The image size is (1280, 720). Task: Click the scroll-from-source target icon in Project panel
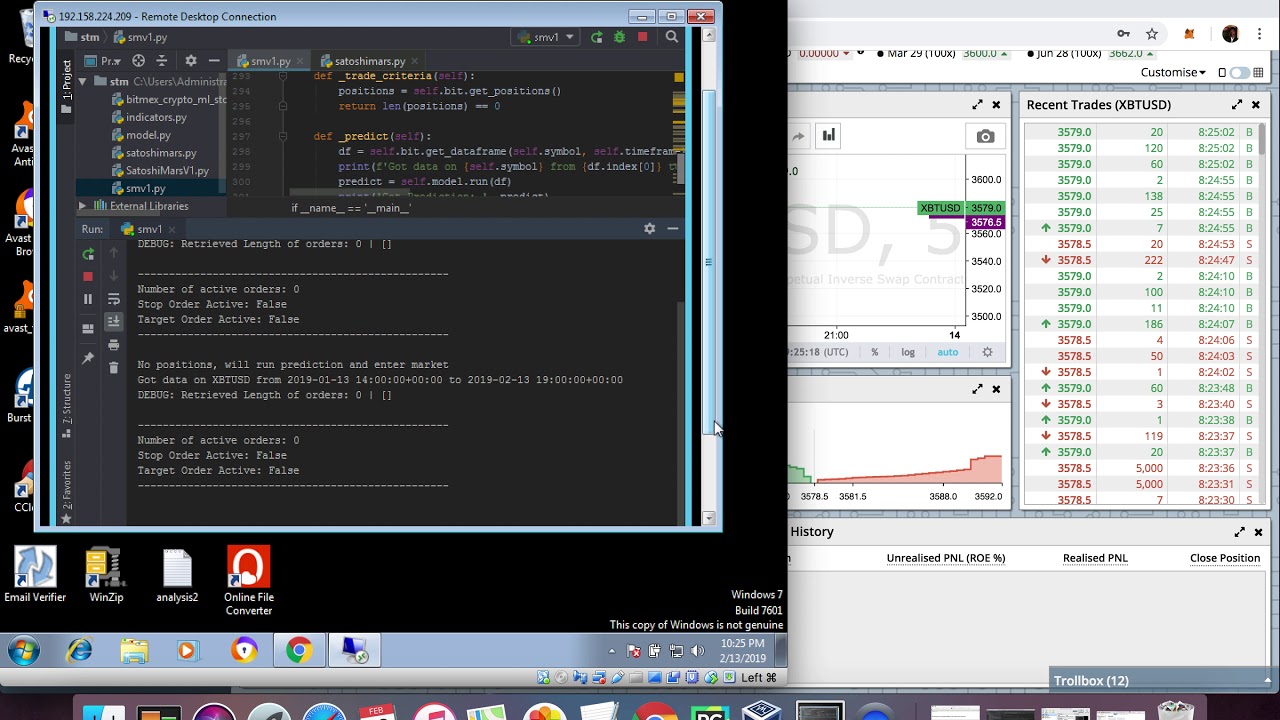[x=139, y=61]
